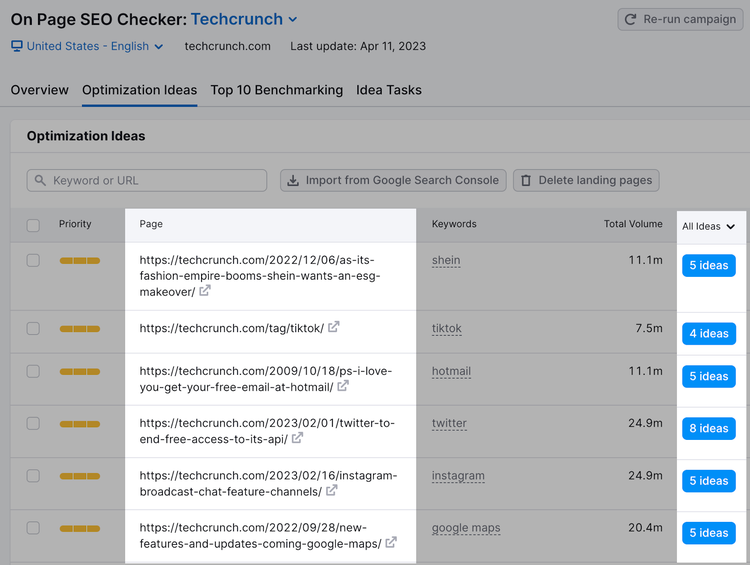750x565 pixels.
Task: Click the priority bars for the instagram row
Action: [80, 476]
